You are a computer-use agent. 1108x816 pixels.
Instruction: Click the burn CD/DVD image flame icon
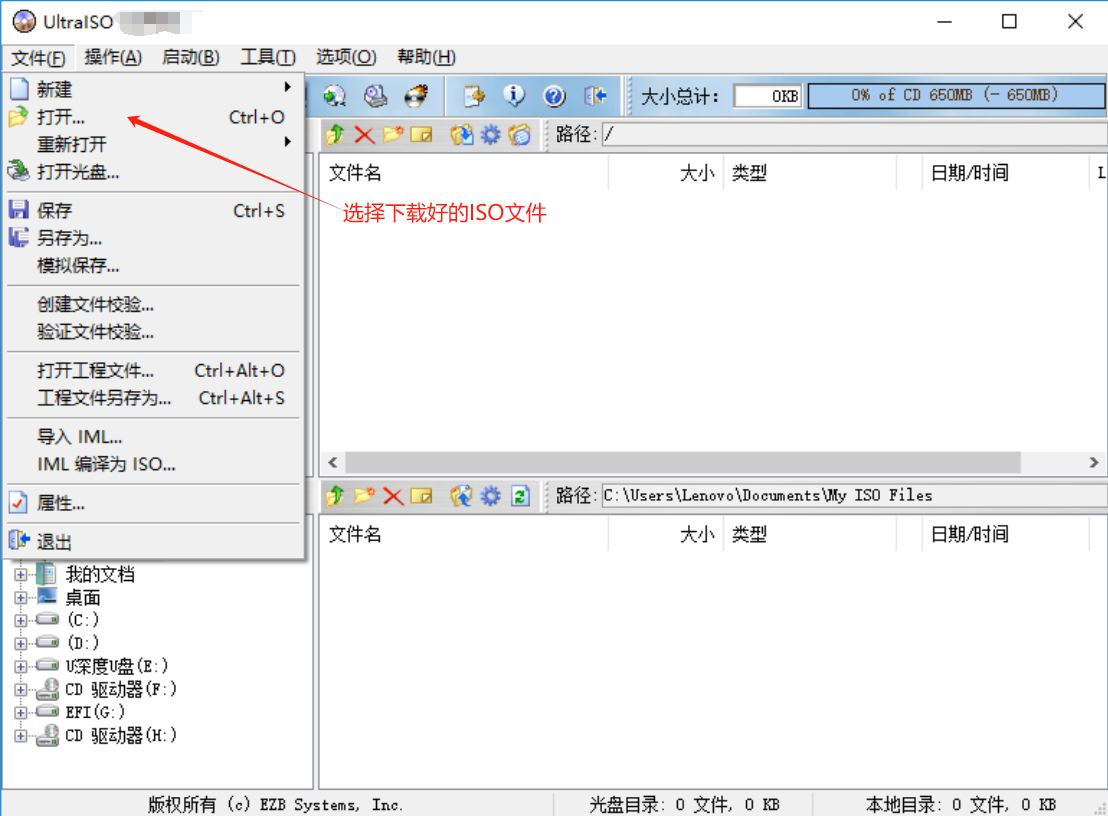point(416,96)
